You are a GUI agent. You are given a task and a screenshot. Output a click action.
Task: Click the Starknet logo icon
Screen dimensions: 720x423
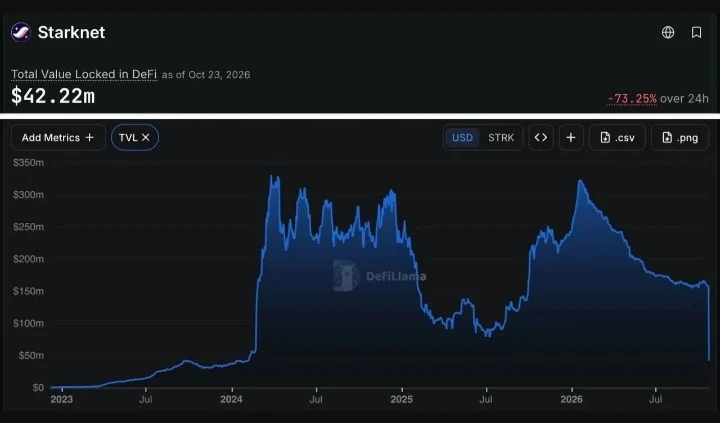pos(21,32)
